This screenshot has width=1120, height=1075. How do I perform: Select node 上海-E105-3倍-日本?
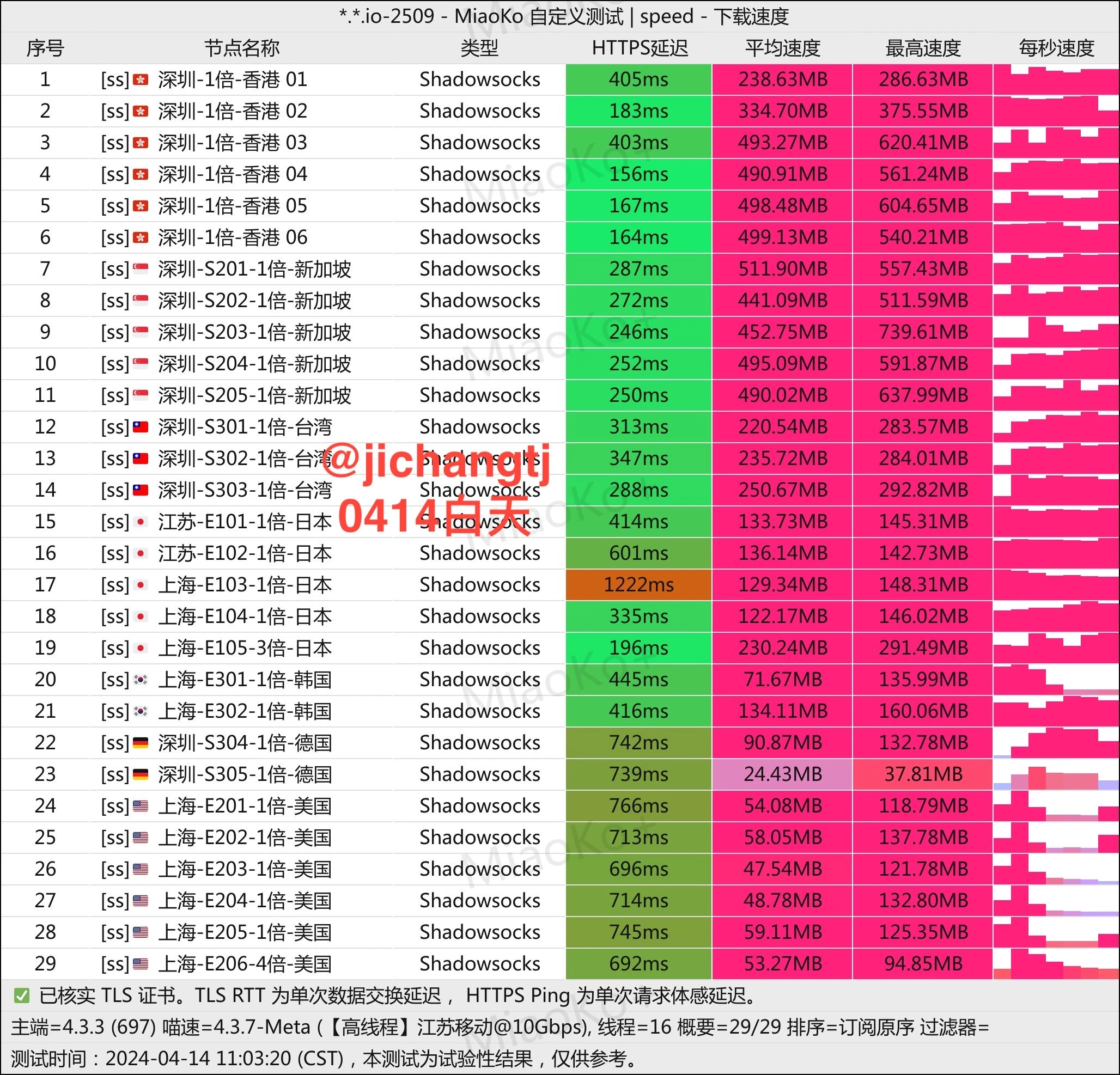click(x=245, y=648)
